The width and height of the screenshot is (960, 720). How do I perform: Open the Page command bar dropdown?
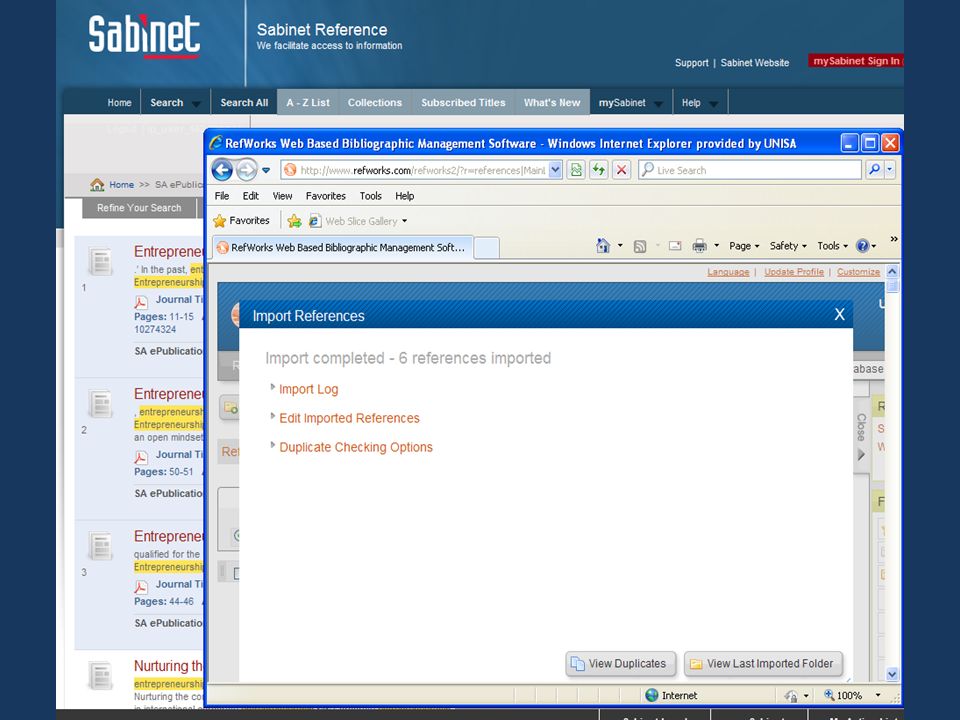pyautogui.click(x=744, y=246)
